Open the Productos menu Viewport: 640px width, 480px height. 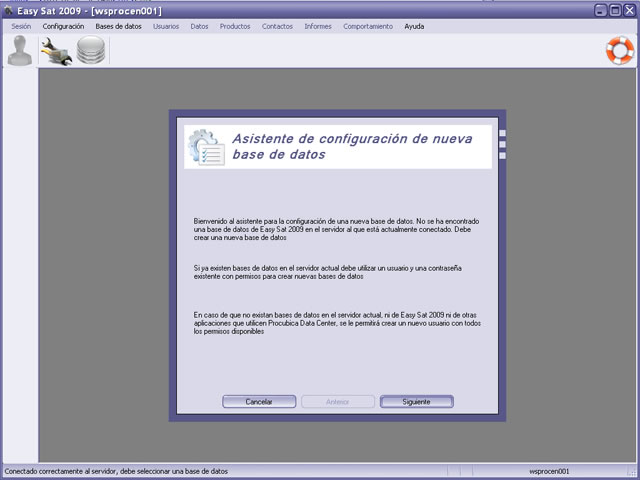point(235,26)
